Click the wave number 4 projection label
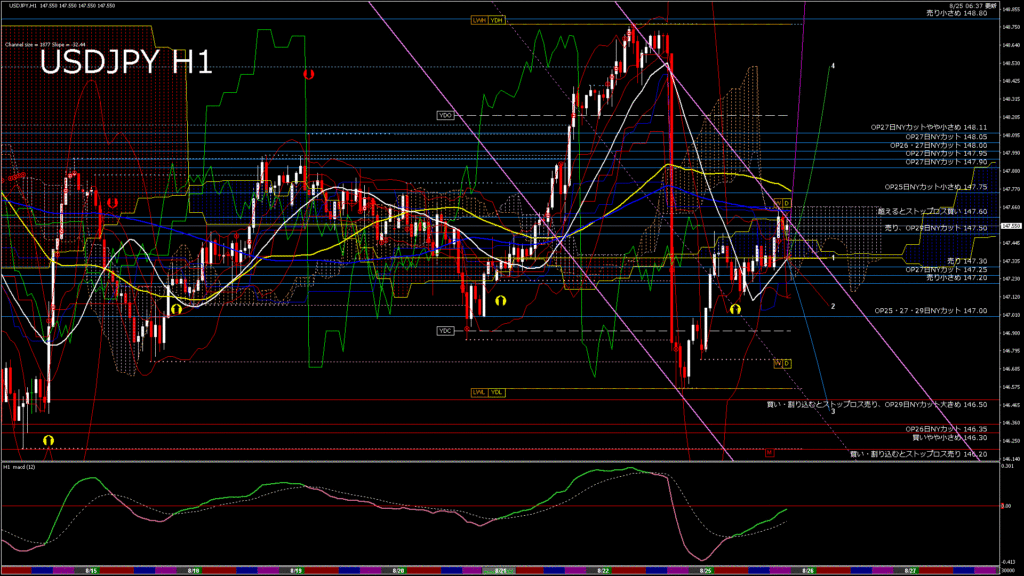1024x576 pixels. pos(833,65)
